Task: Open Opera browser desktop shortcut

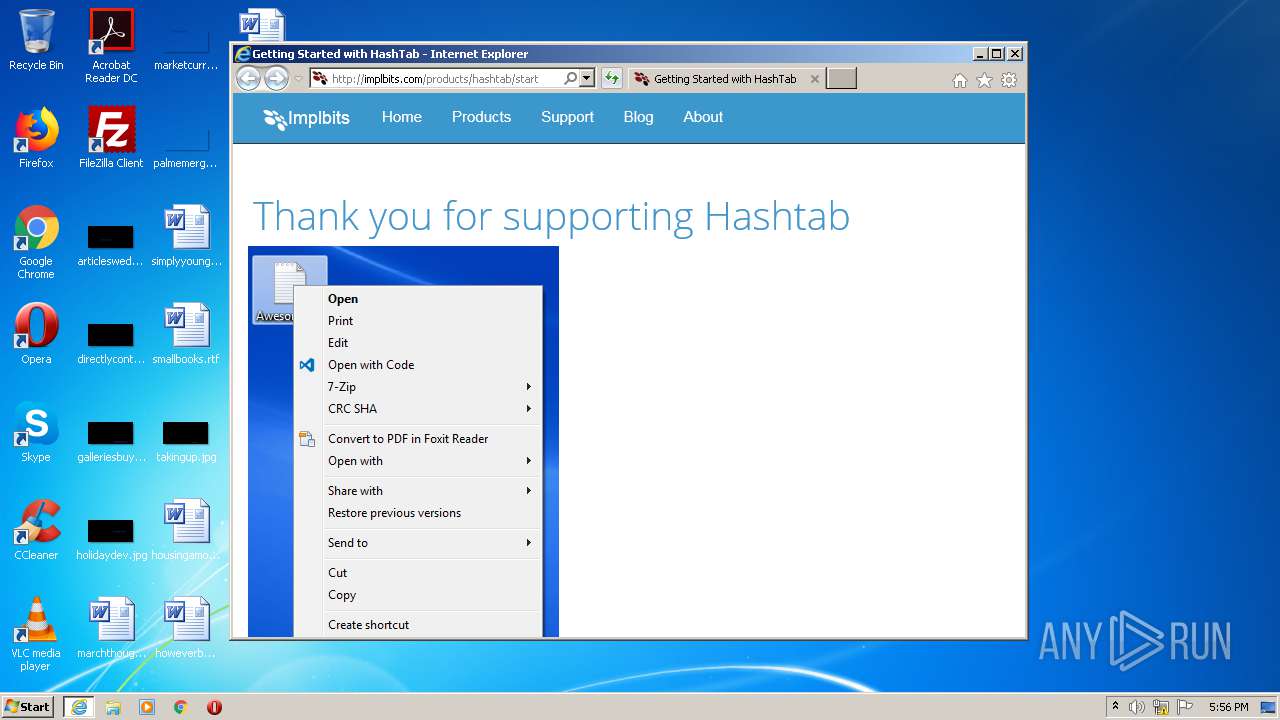Action: [36, 334]
